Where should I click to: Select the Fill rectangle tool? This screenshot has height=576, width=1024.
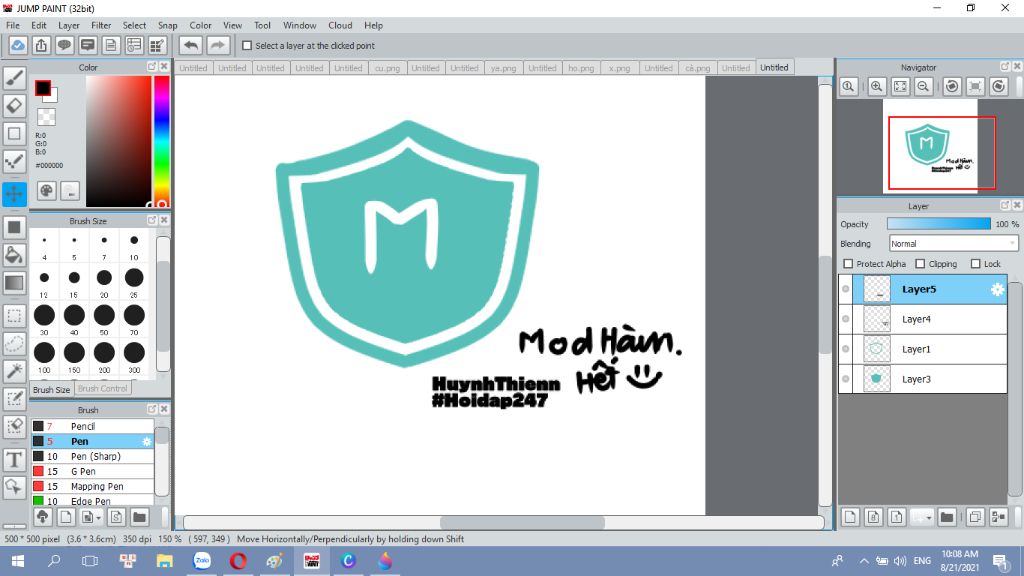pos(14,227)
